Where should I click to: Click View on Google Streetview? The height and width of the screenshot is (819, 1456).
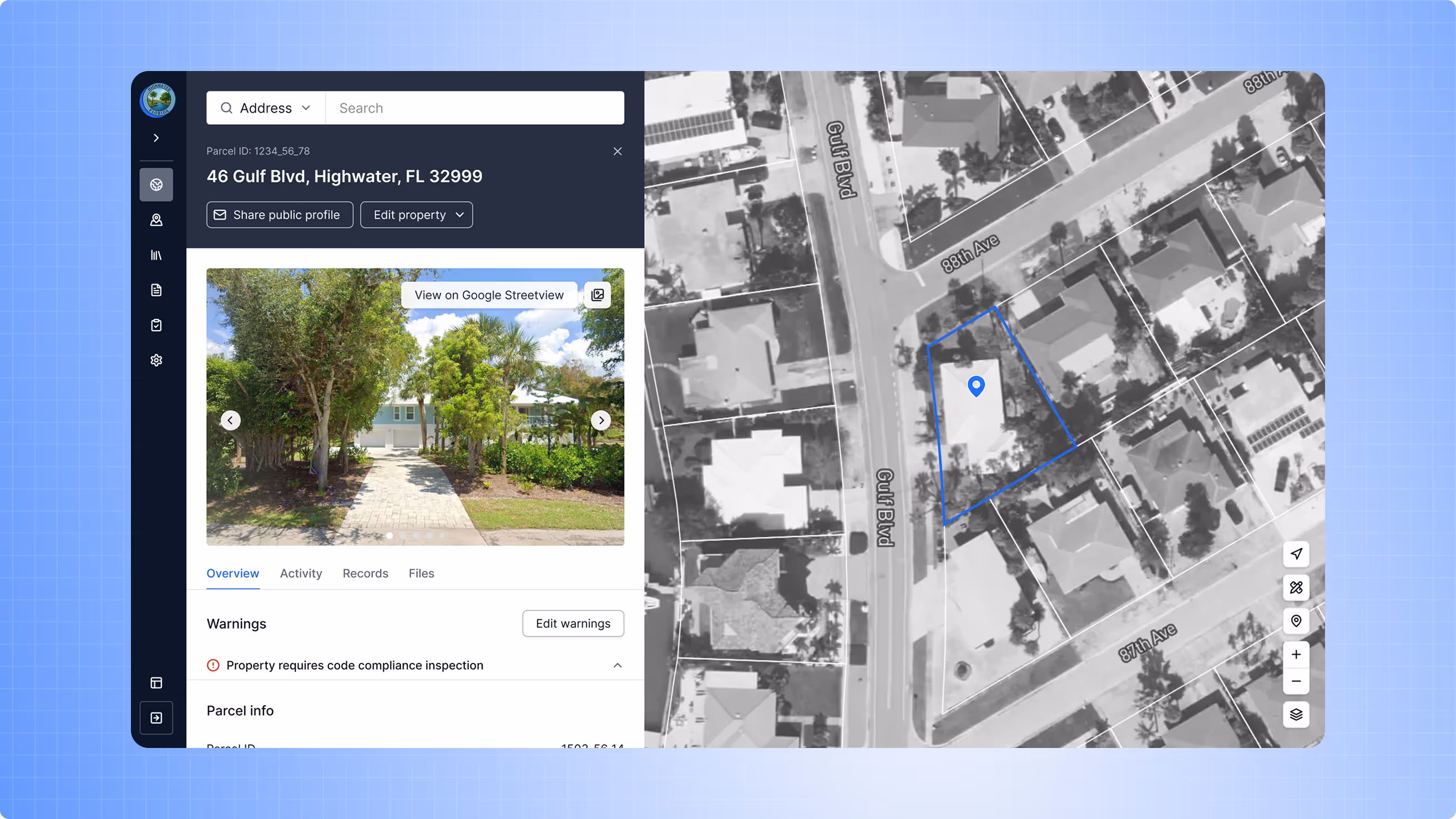[x=489, y=295]
